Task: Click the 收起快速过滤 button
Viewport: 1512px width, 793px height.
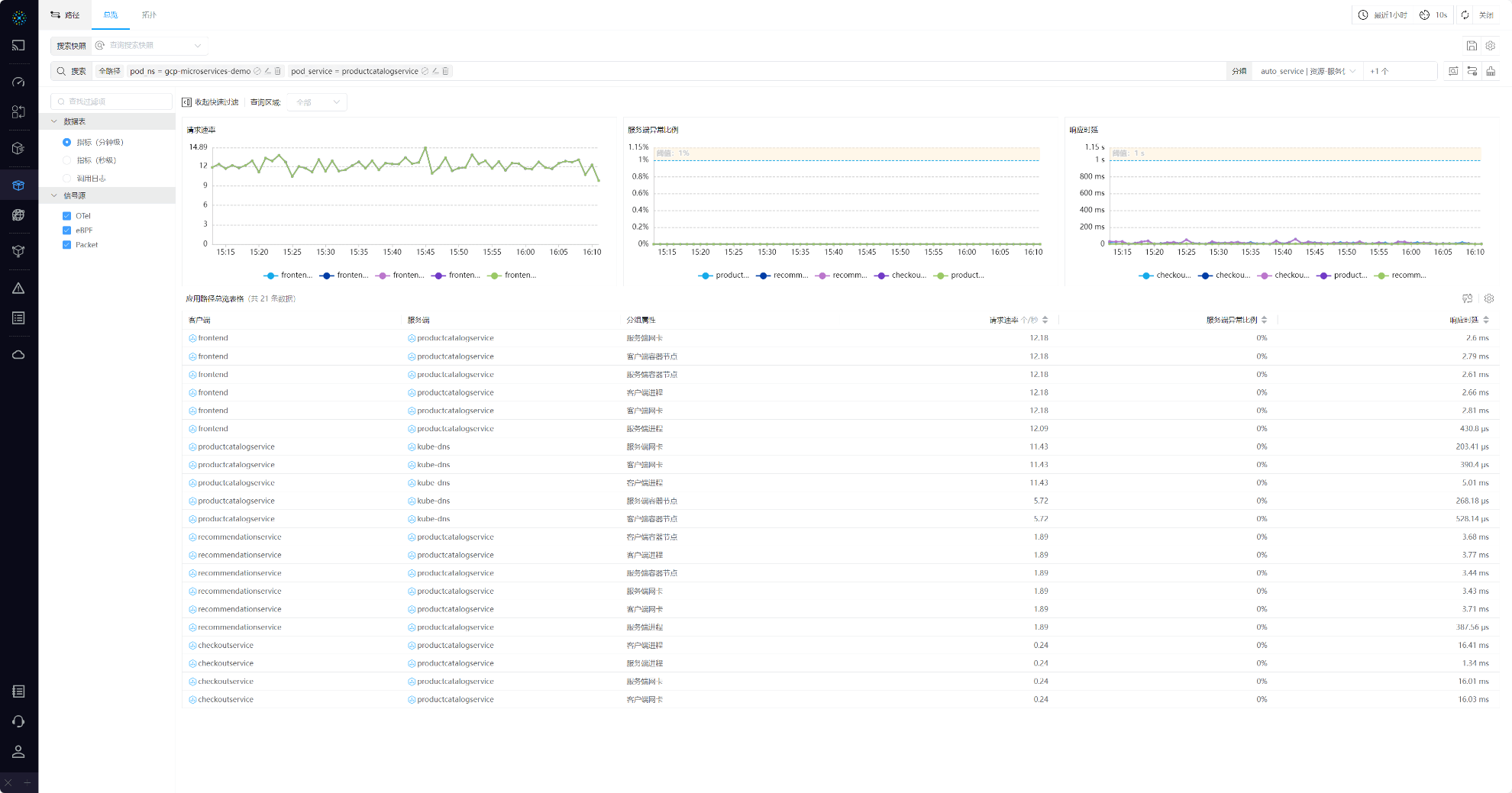Action: click(x=210, y=102)
